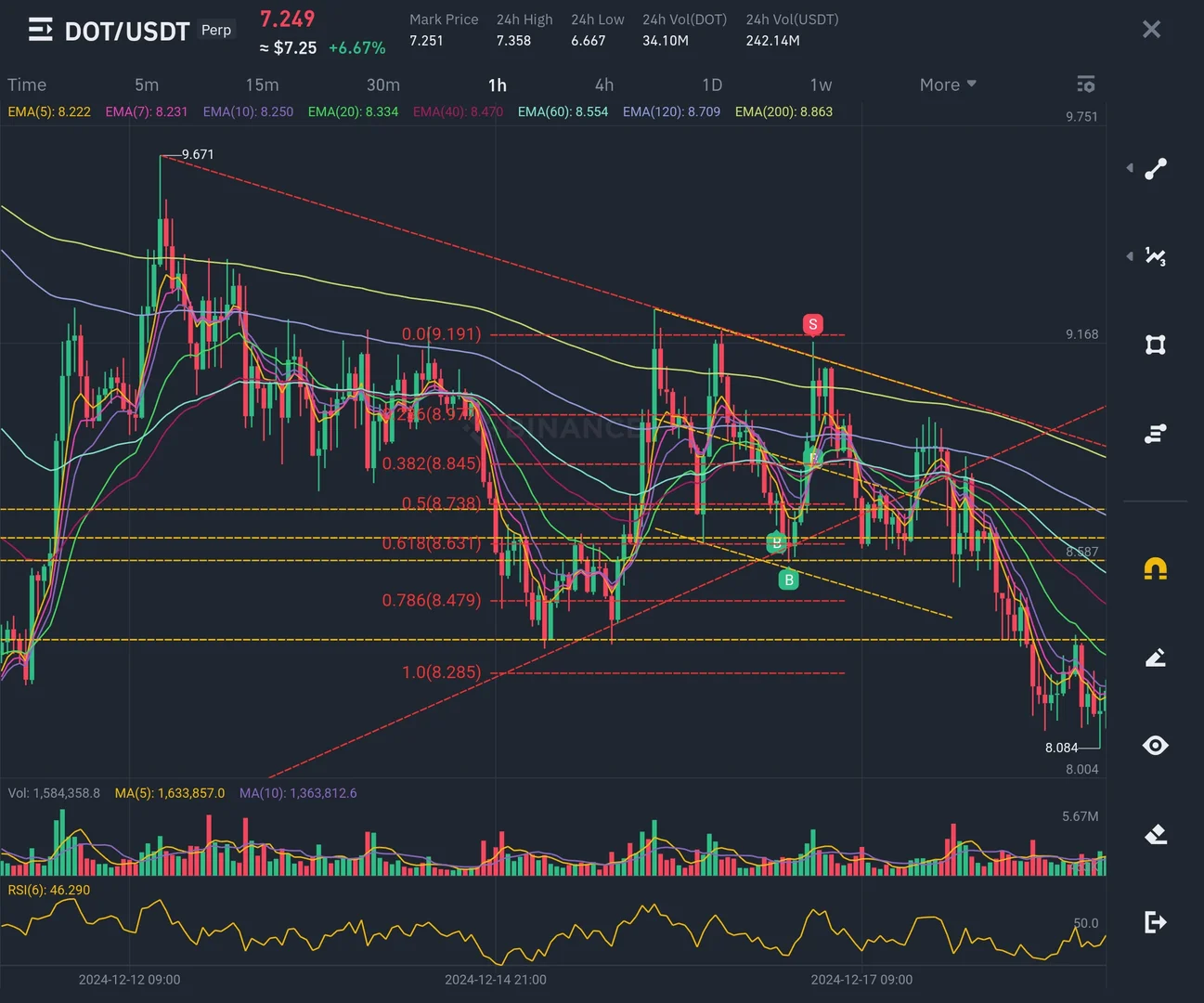The image size is (1204, 1003).
Task: Click the red S sell marker
Action: 812,324
